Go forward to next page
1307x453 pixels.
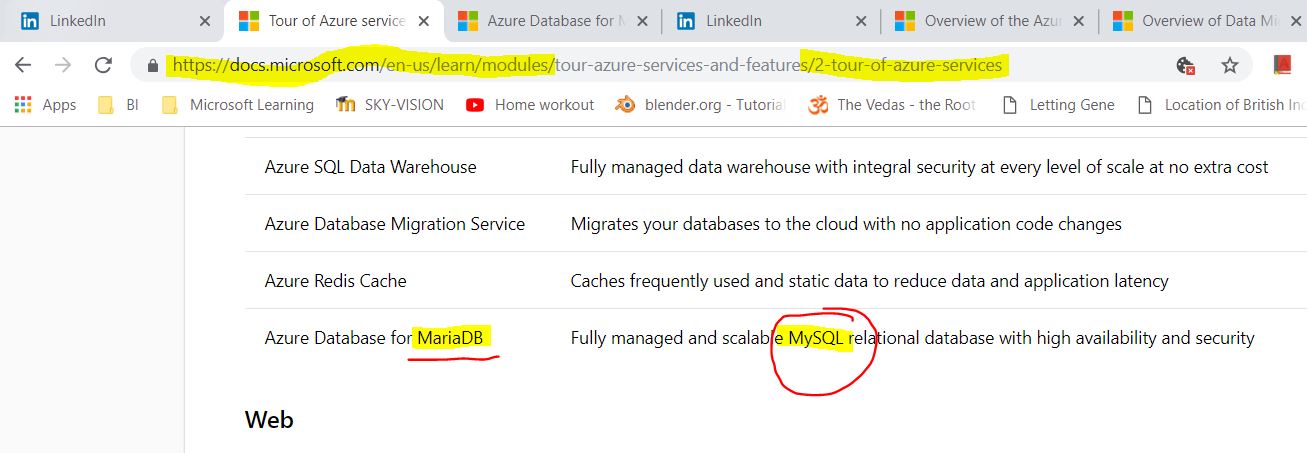(x=63, y=66)
